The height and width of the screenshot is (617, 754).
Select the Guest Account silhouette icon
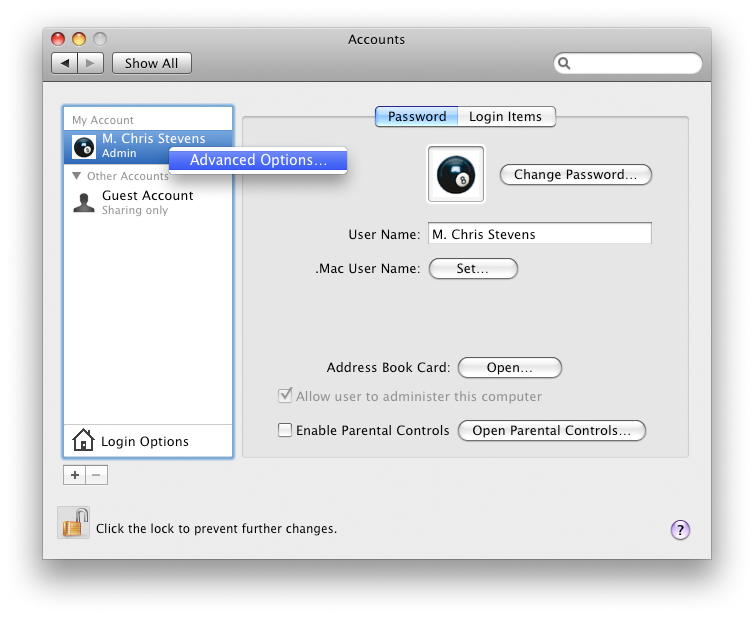(84, 202)
